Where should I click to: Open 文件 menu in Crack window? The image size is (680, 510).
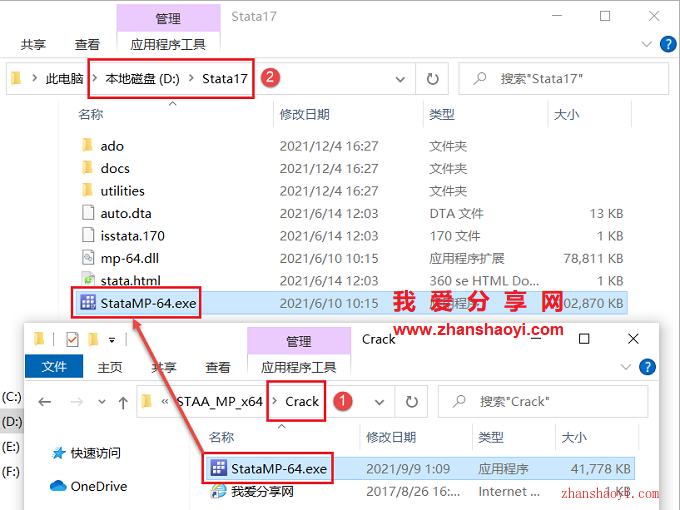click(54, 366)
